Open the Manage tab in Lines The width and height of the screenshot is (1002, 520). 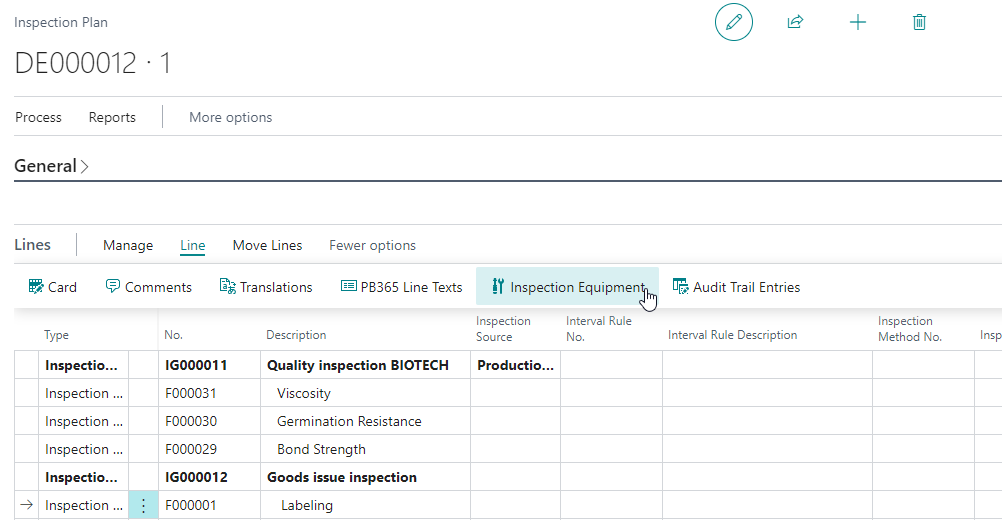pos(128,245)
